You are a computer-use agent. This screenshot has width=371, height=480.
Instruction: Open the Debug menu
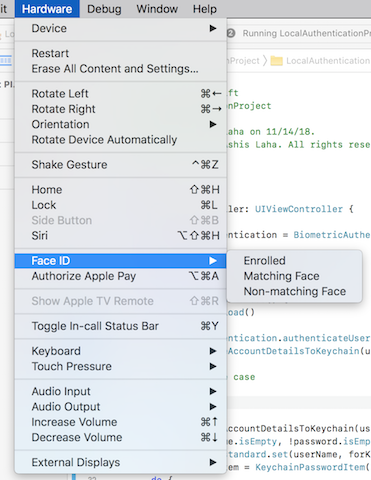click(x=104, y=9)
